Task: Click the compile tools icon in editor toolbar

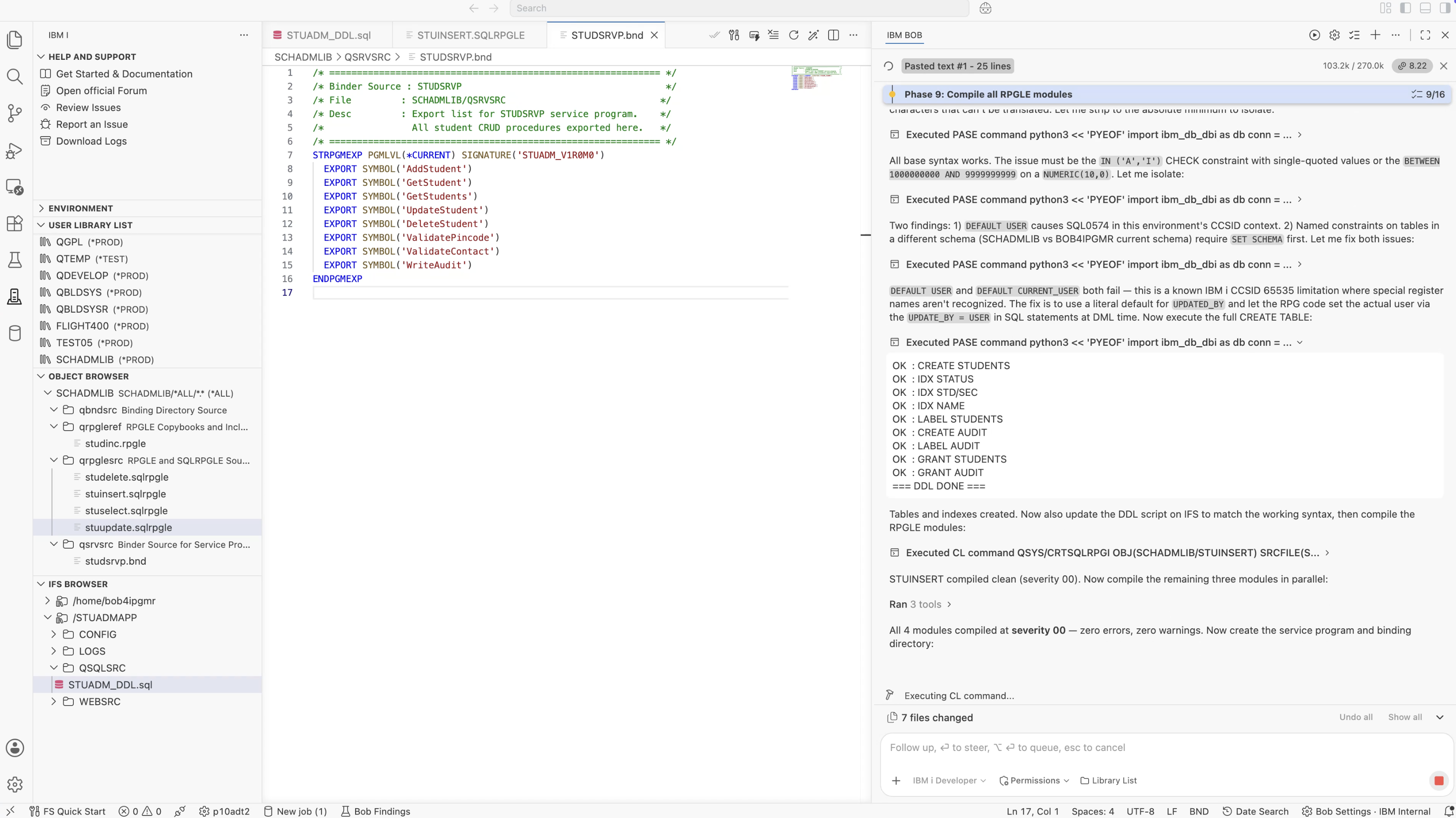Action: click(734, 35)
